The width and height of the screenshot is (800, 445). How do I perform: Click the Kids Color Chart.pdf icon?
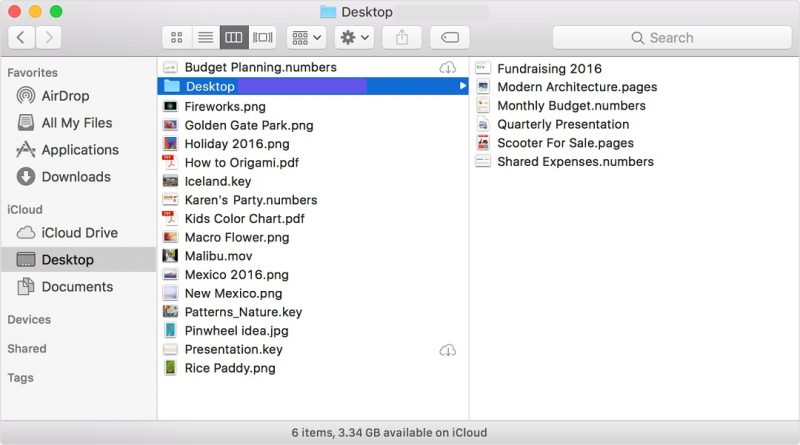[x=170, y=218]
